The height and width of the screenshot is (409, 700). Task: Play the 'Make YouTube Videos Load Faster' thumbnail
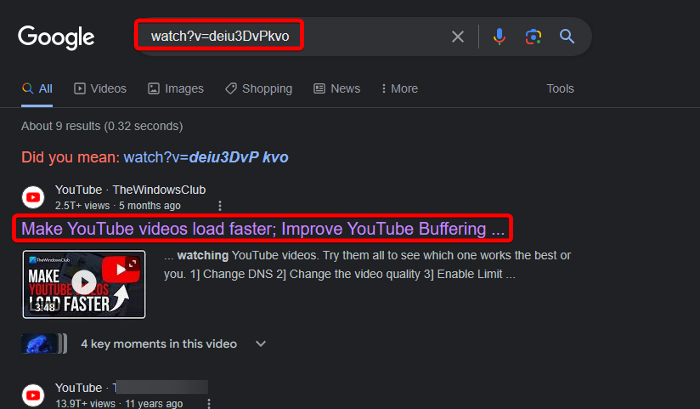[x=84, y=284]
